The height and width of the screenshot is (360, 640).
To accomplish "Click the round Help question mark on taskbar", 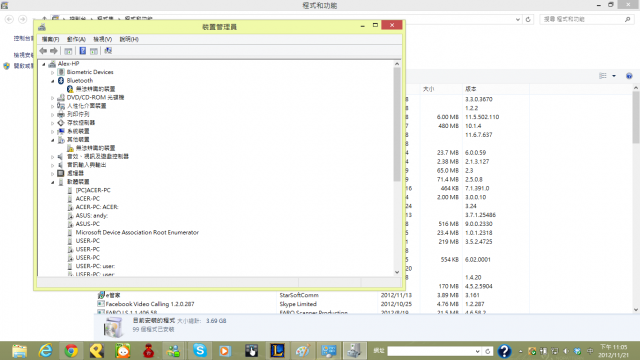I will (504, 351).
